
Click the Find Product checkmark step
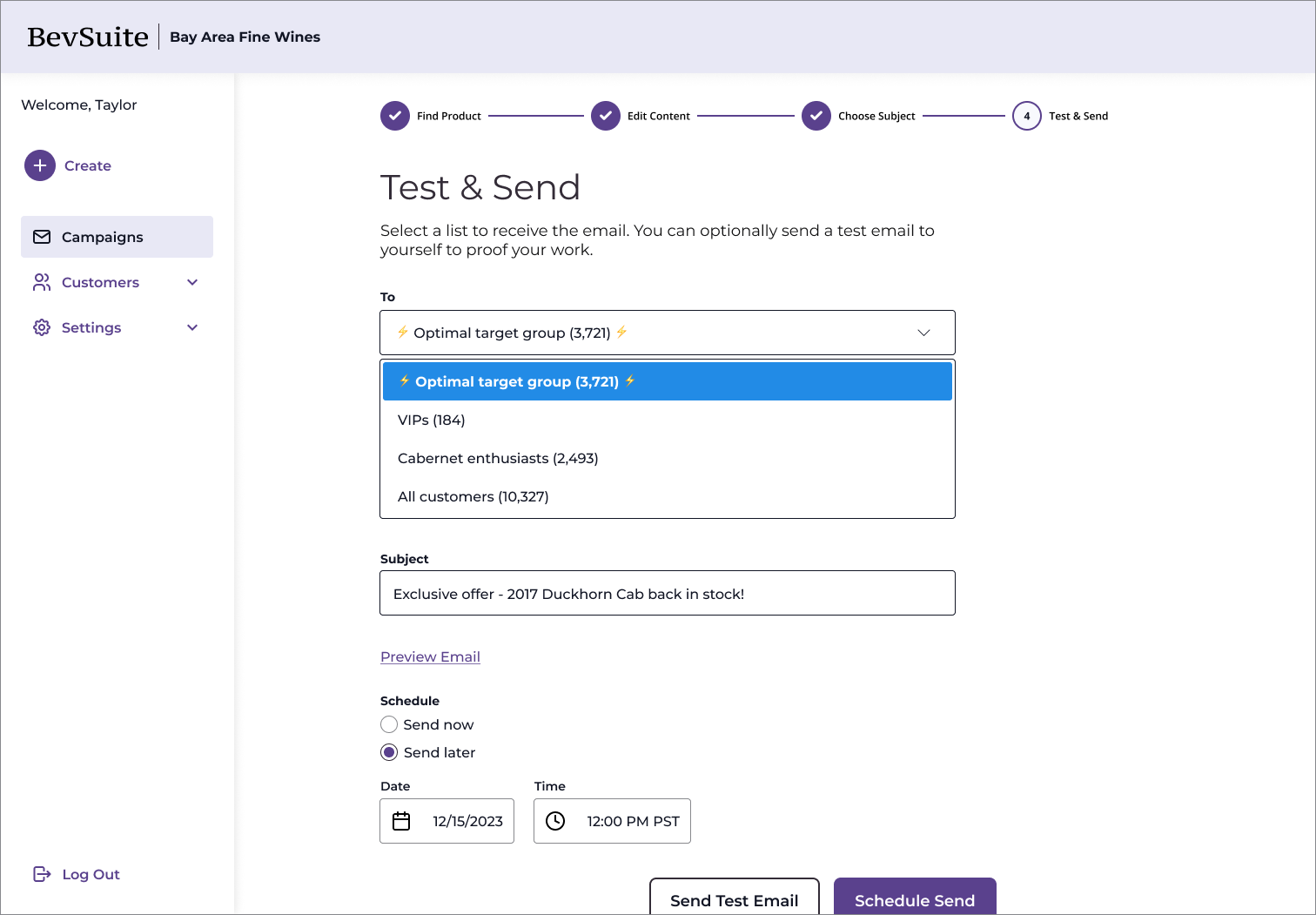(x=395, y=116)
